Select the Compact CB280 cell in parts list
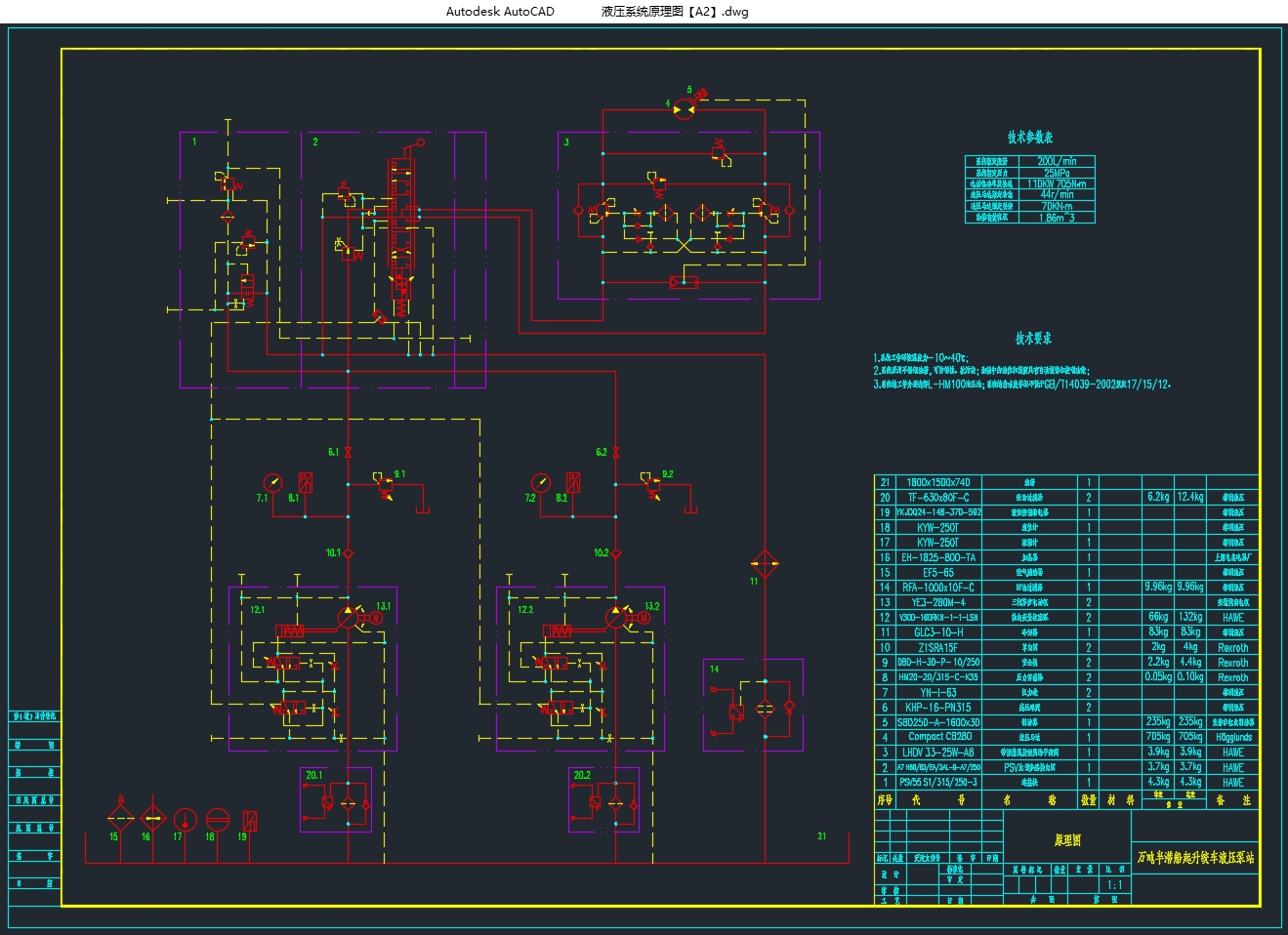This screenshot has height=935, width=1288. tap(937, 737)
